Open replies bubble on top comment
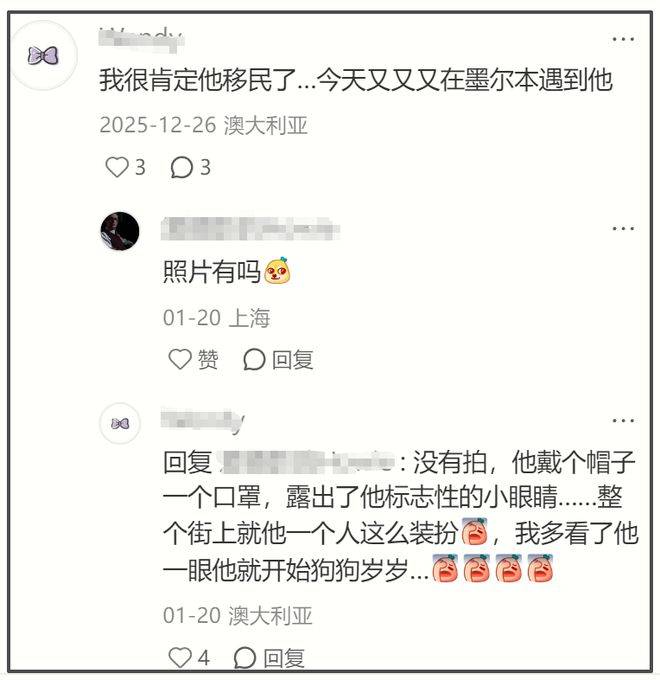Screen dimensions: 660x680 coord(181,167)
